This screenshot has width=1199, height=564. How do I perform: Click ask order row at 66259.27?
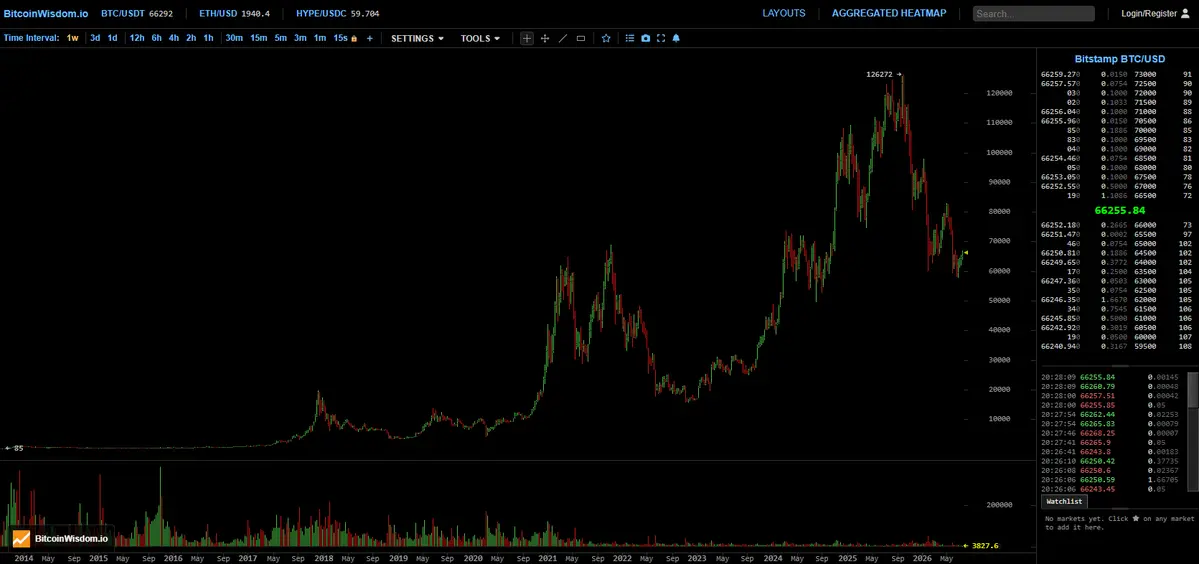point(1116,75)
